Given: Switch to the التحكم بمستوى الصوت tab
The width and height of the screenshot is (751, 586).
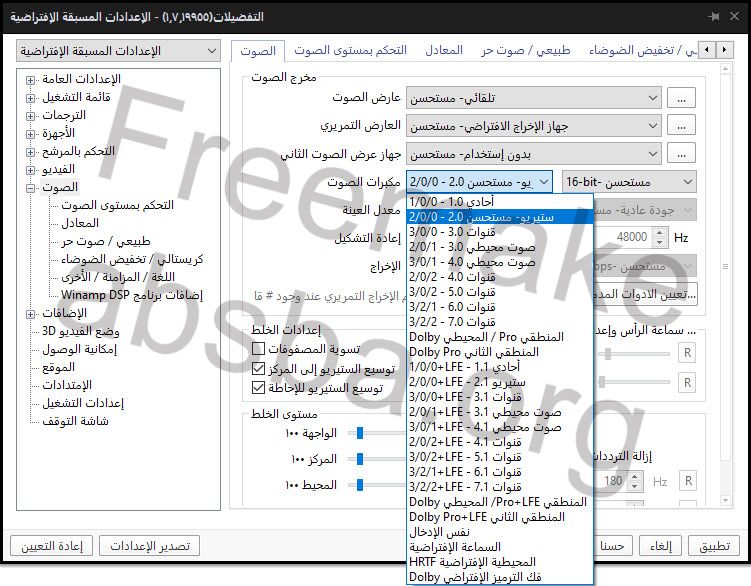Looking at the screenshot, I should pyautogui.click(x=350, y=50).
